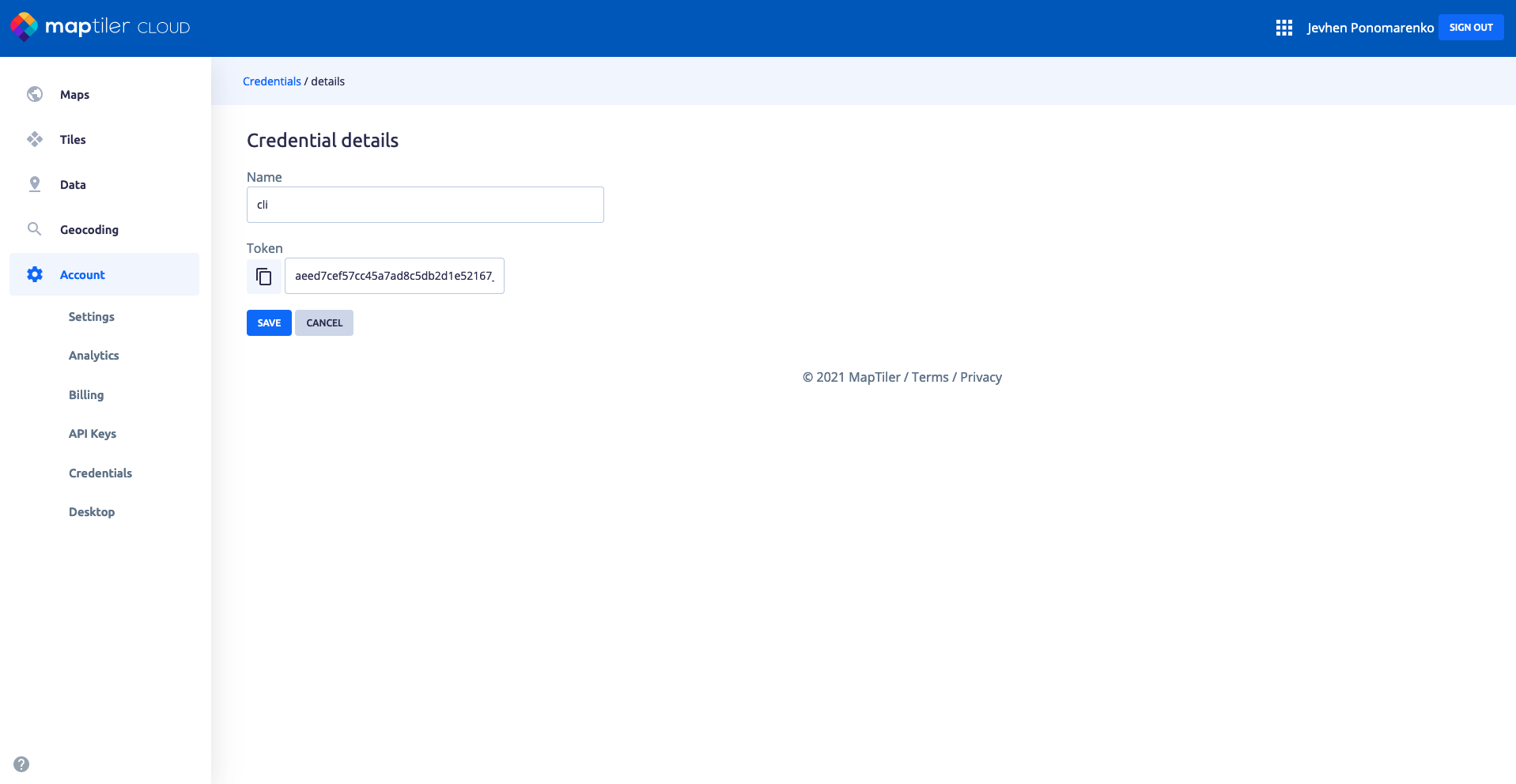The image size is (1516, 784).
Task: Click the MapTiler Cloud logo
Action: tap(100, 27)
